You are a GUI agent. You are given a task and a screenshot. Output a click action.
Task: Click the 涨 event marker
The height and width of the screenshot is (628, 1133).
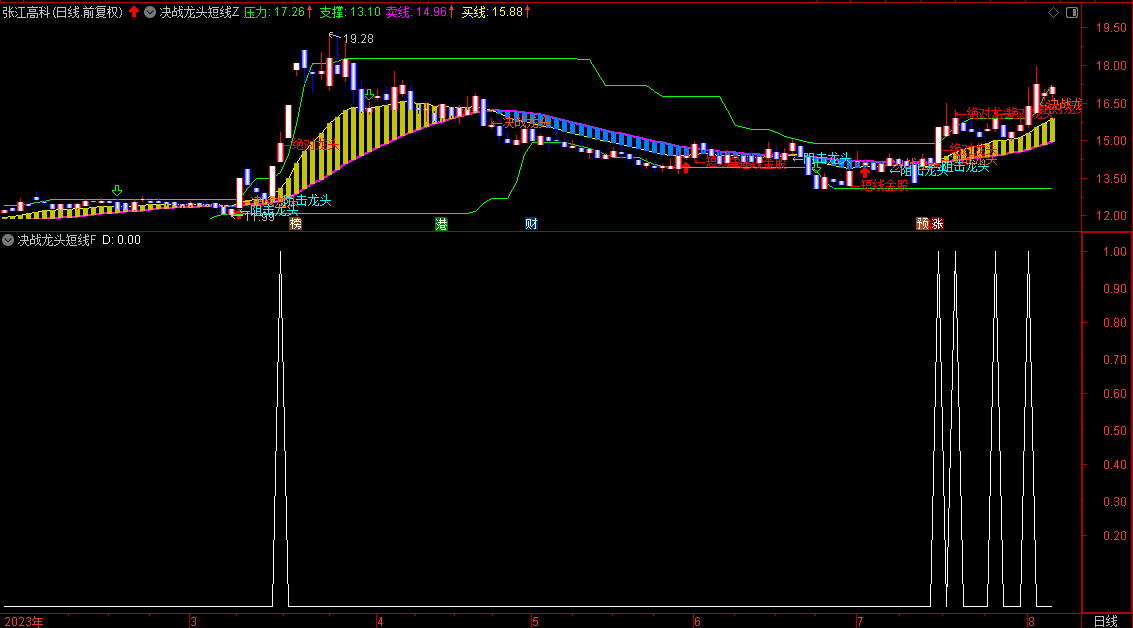[x=937, y=223]
